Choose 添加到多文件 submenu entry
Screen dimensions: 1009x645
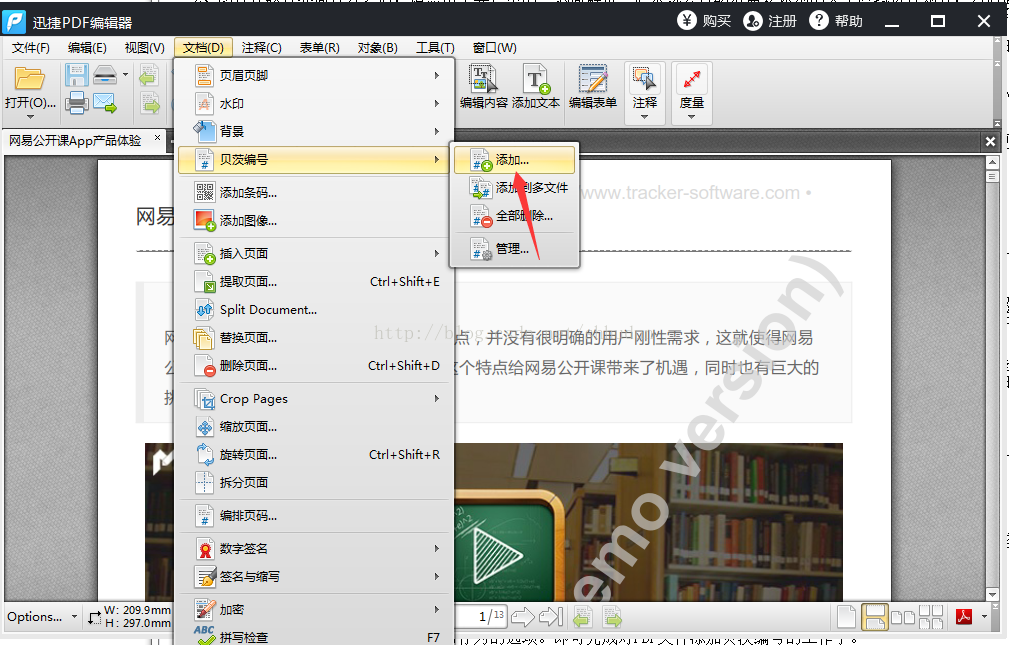pos(514,187)
